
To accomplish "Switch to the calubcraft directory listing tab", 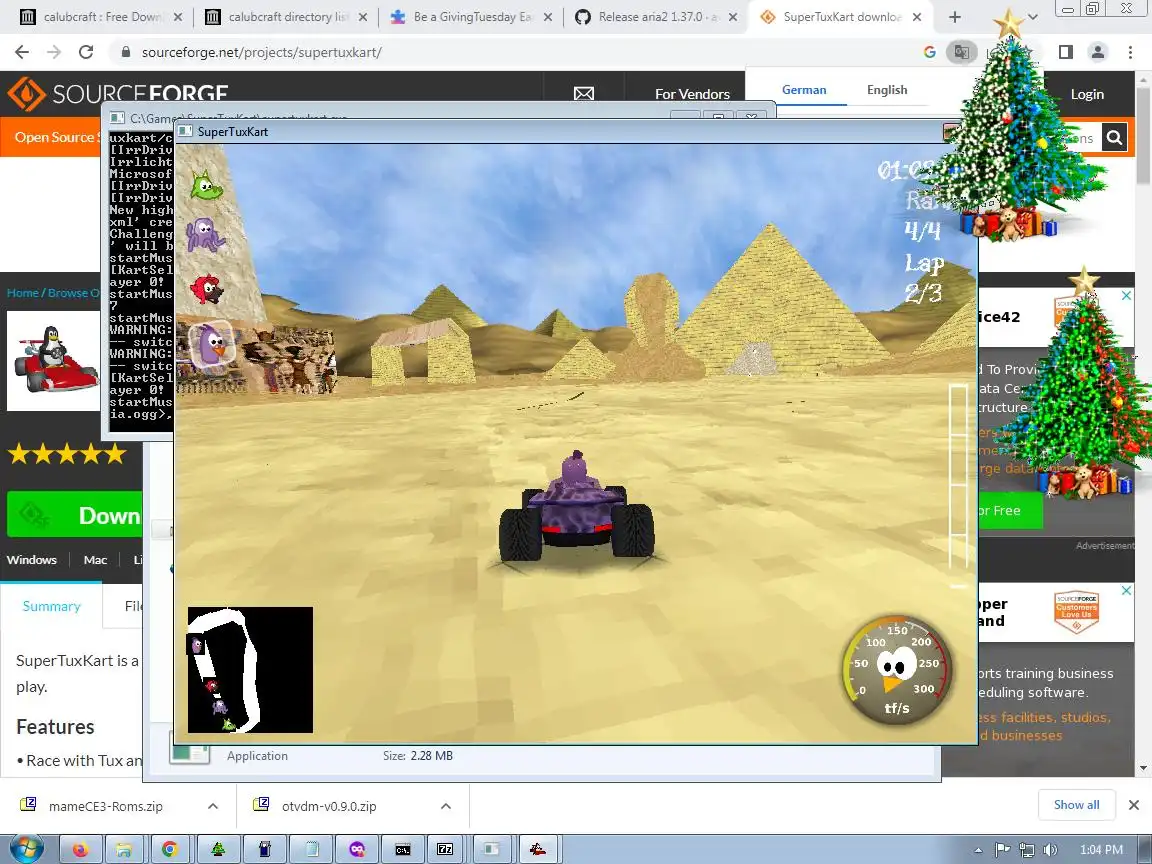I will 287,17.
